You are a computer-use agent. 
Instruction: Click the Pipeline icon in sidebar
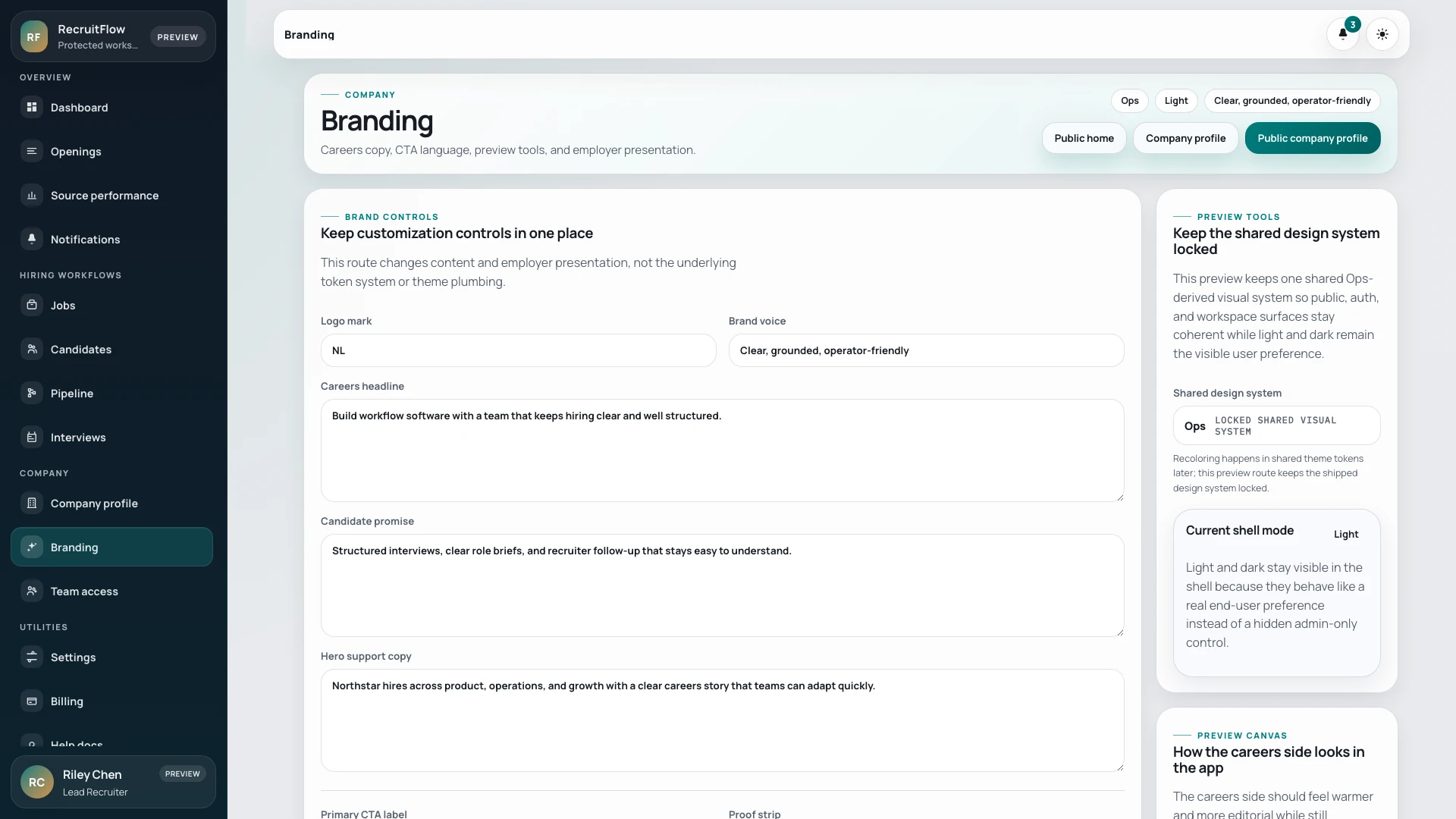click(x=32, y=394)
